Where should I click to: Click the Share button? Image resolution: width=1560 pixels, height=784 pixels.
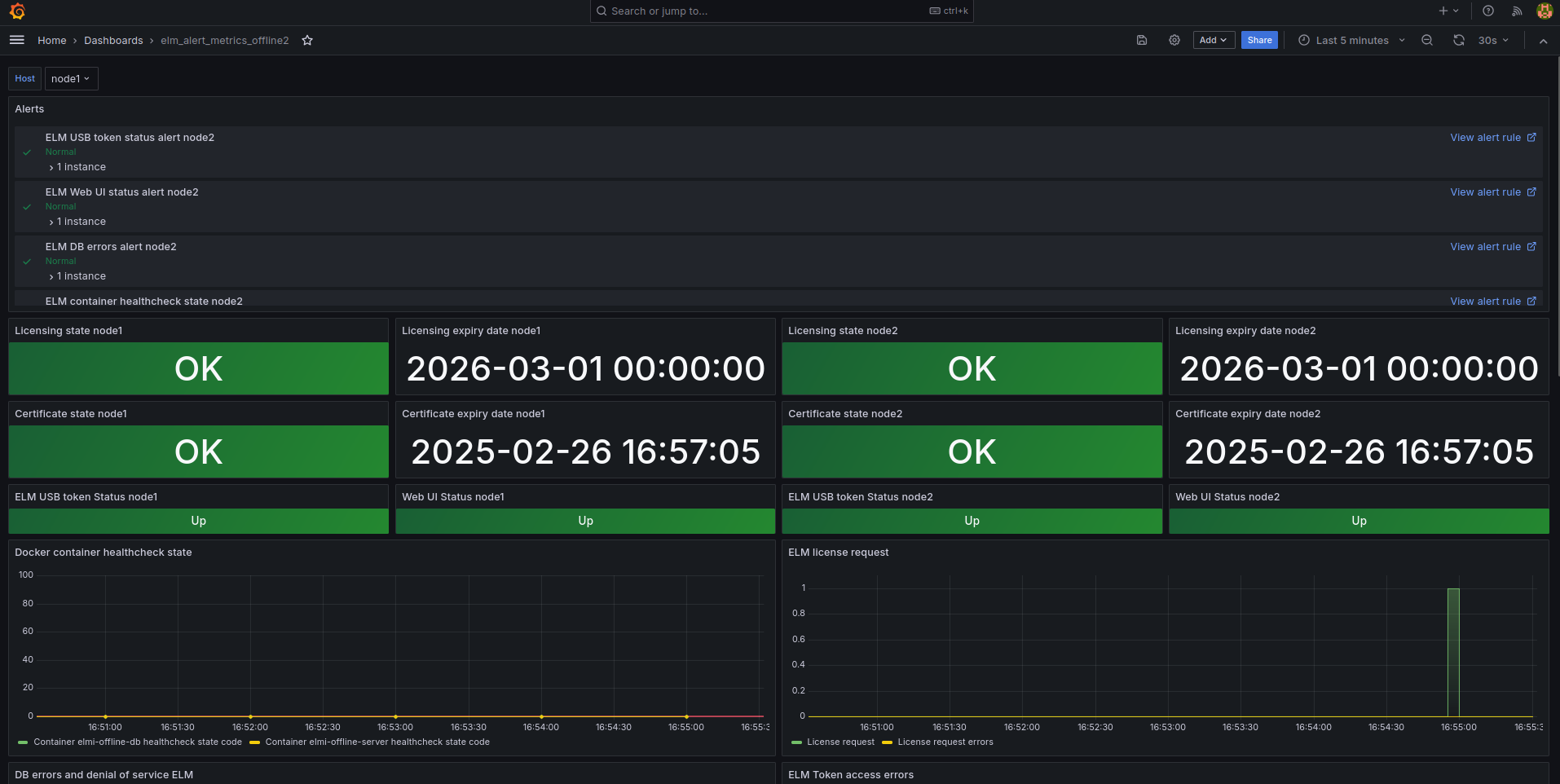(1258, 40)
